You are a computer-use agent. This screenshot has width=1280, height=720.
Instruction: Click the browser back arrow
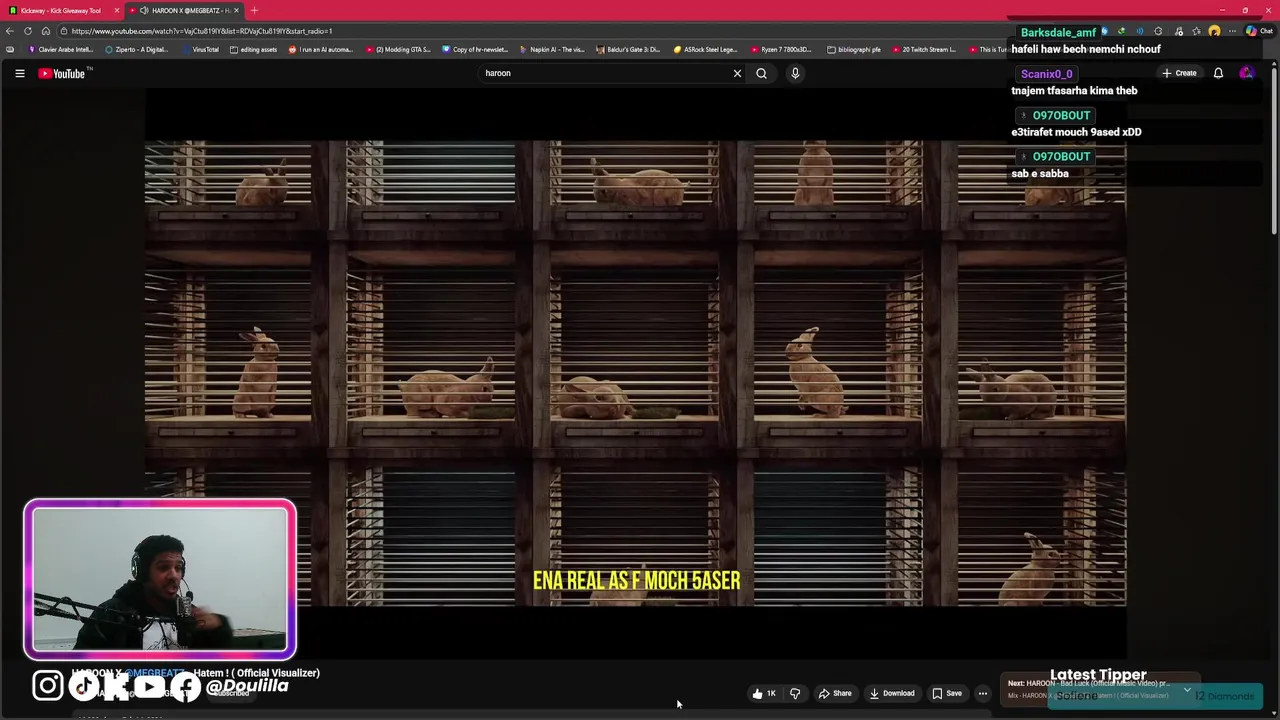[10, 31]
